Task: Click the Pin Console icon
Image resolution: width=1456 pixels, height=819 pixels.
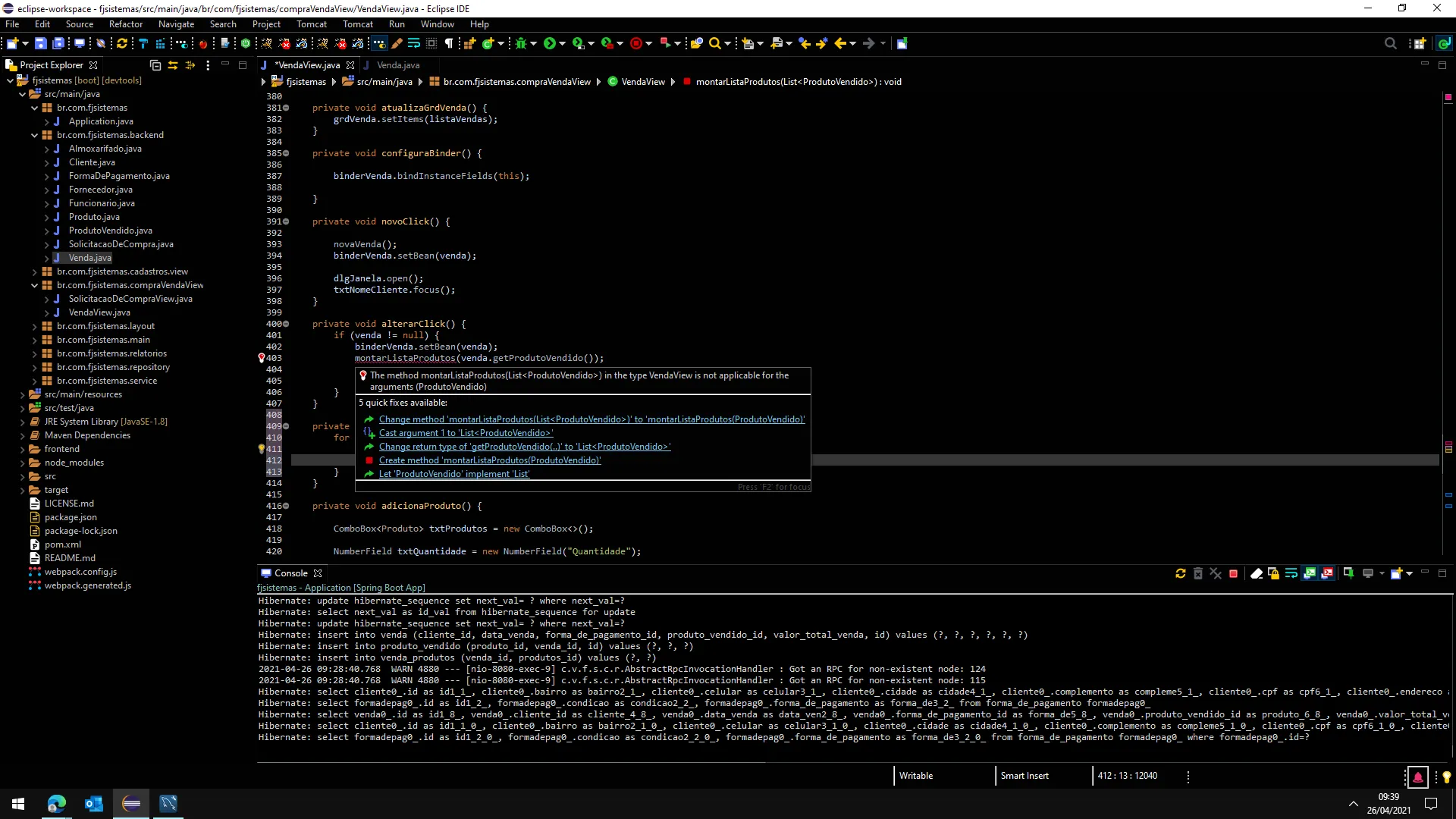Action: click(1348, 574)
